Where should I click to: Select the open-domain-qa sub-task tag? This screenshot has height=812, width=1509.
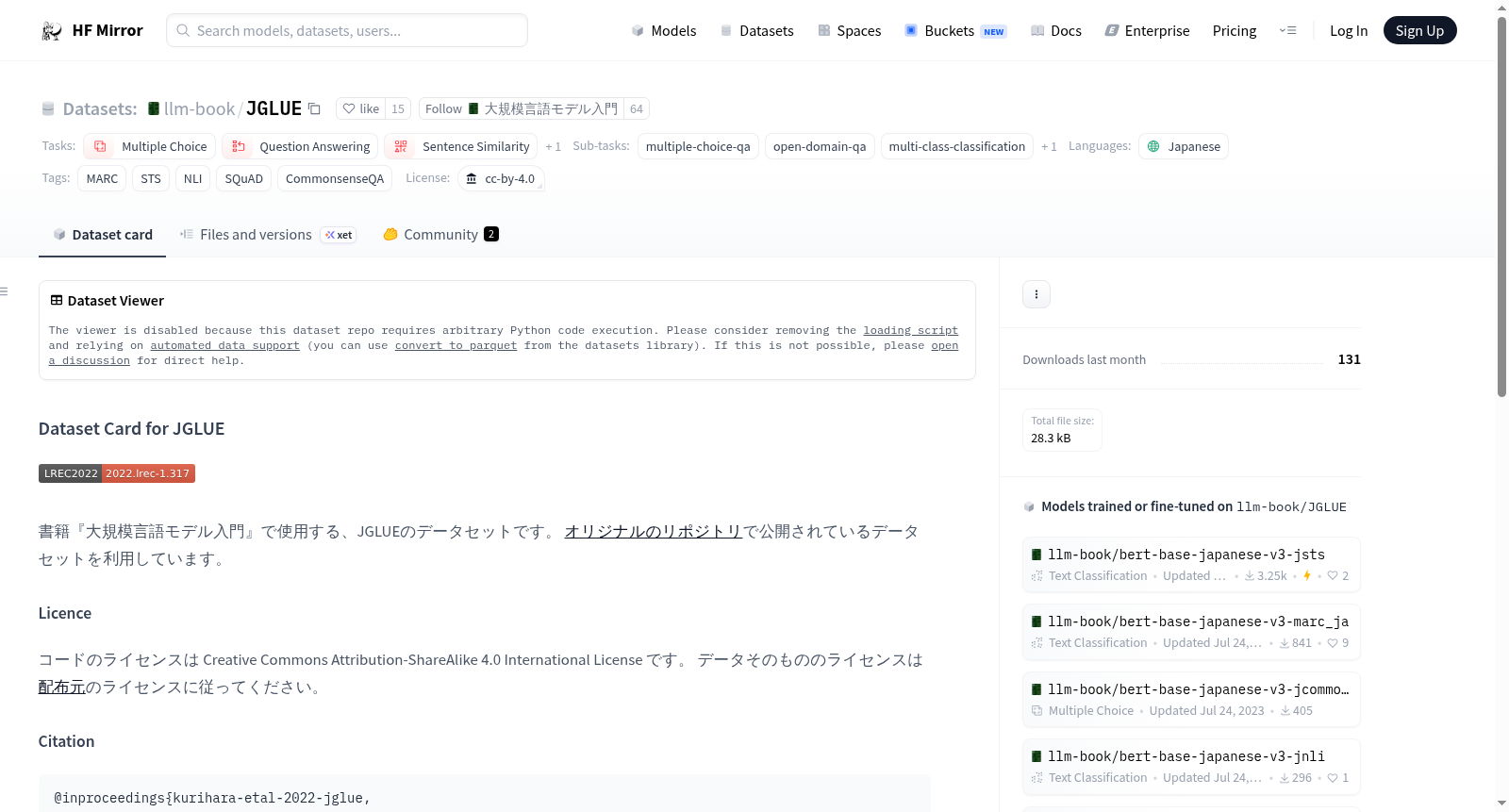[820, 147]
